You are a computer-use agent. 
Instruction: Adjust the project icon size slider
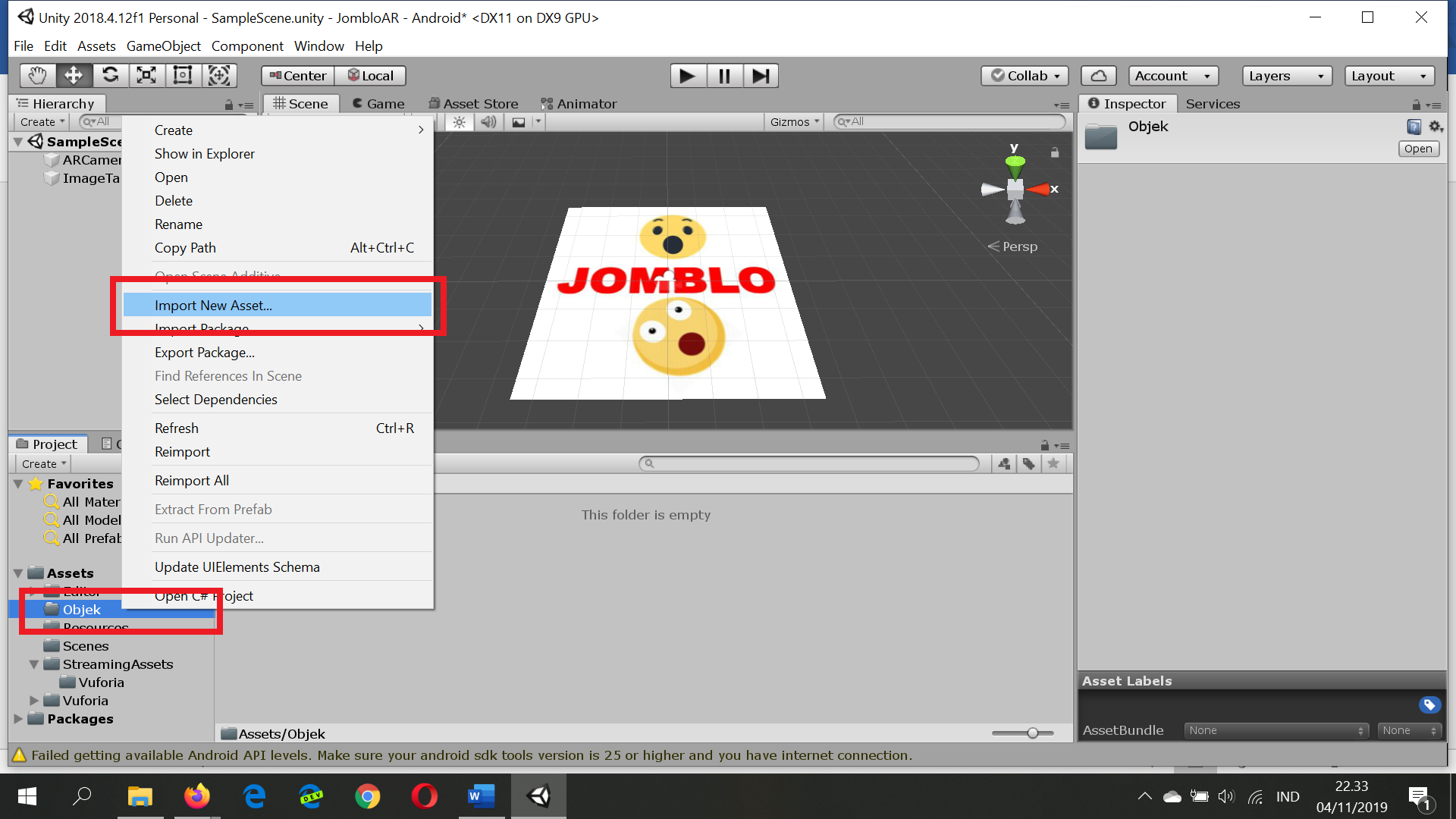click(1032, 733)
